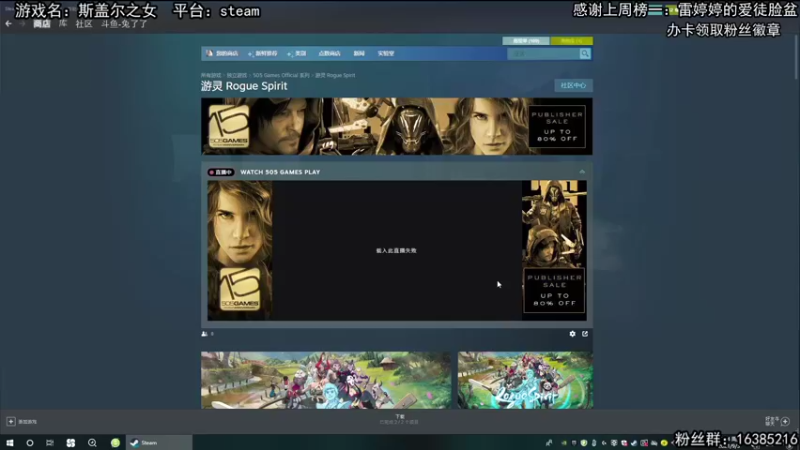Open the 商店 store tab
Viewport: 800px width, 450px height.
(x=42, y=23)
